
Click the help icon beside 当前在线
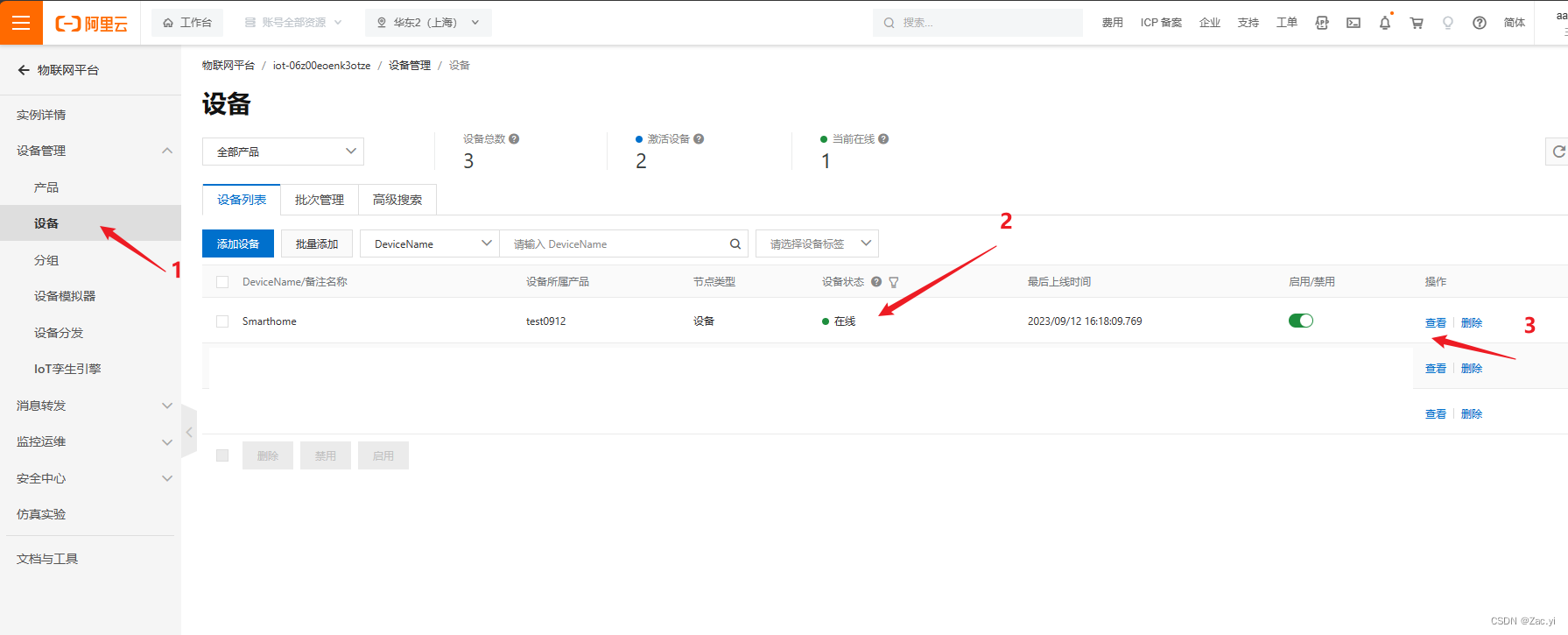pos(883,138)
